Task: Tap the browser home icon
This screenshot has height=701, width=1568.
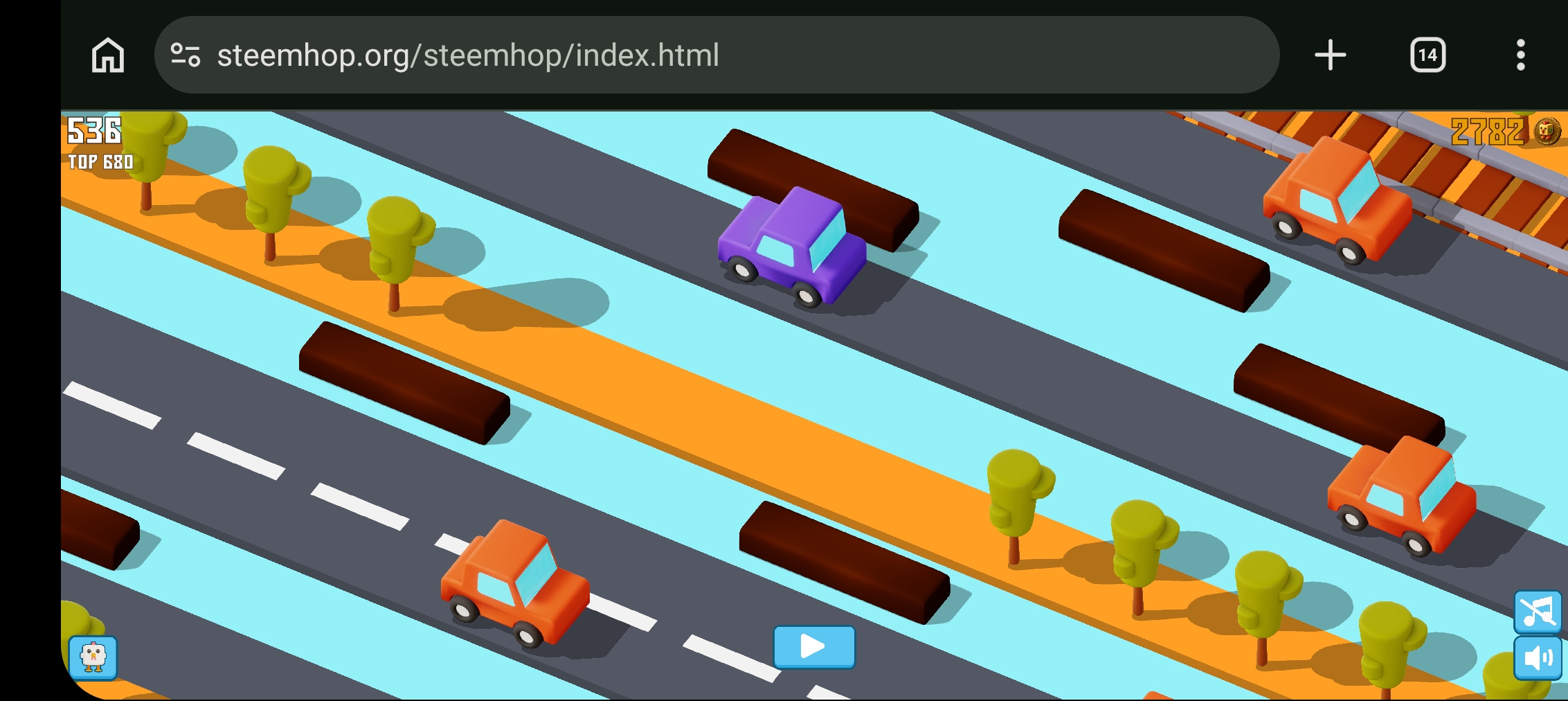Action: [x=108, y=55]
